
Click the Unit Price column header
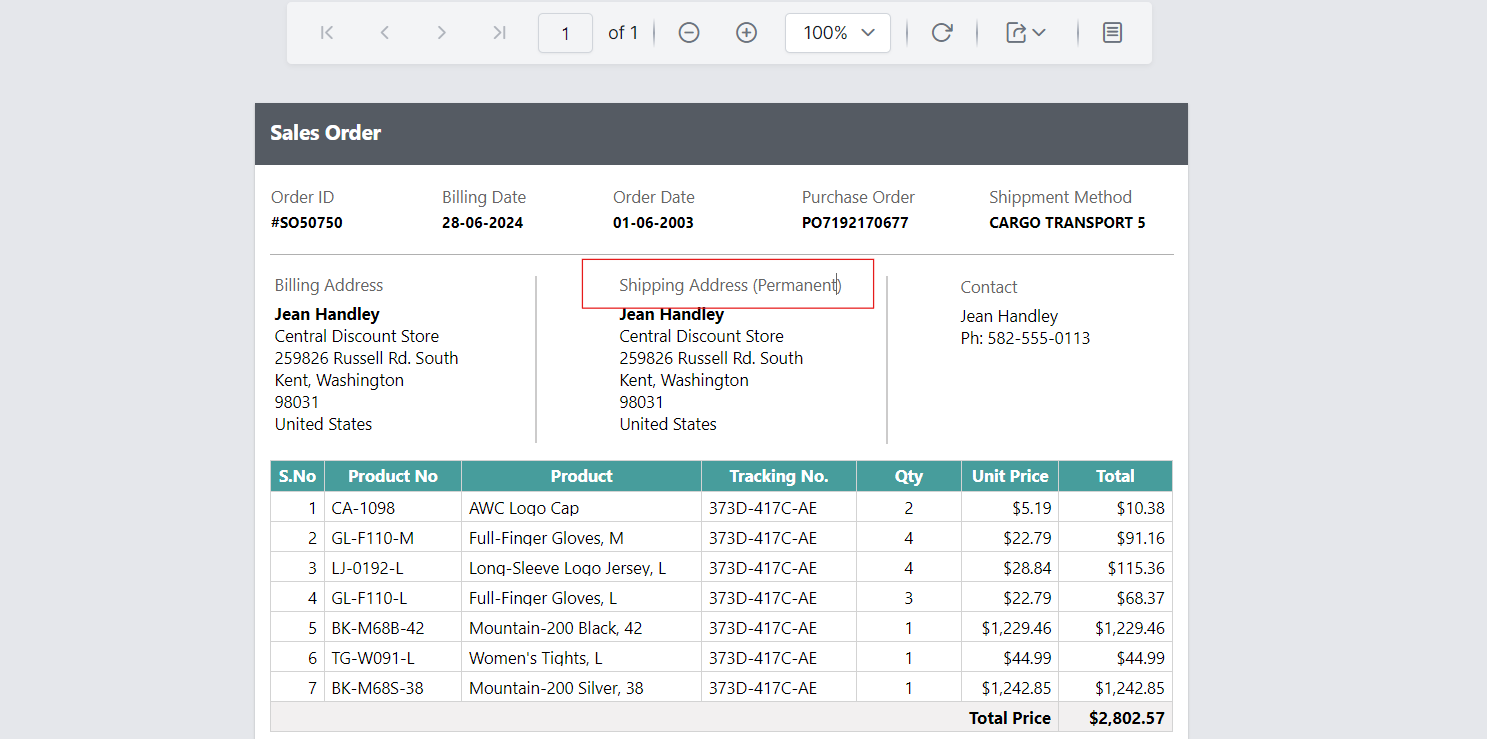click(x=1010, y=476)
